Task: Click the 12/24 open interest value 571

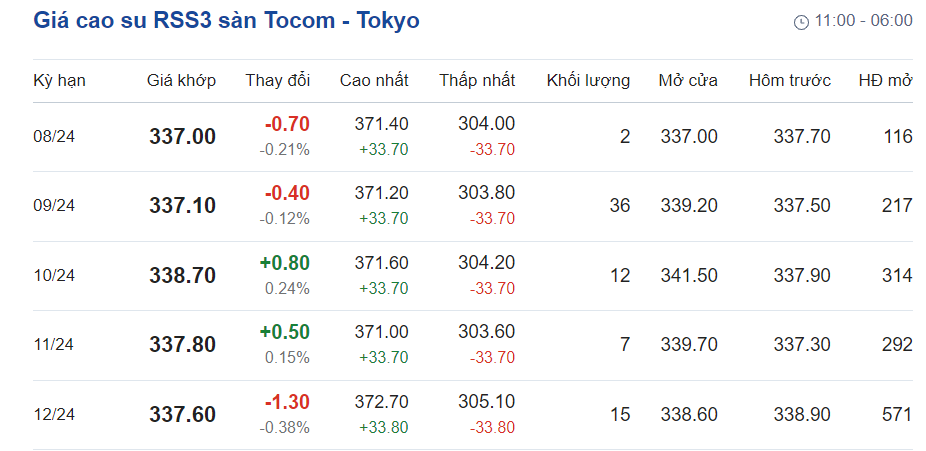Action: point(897,414)
